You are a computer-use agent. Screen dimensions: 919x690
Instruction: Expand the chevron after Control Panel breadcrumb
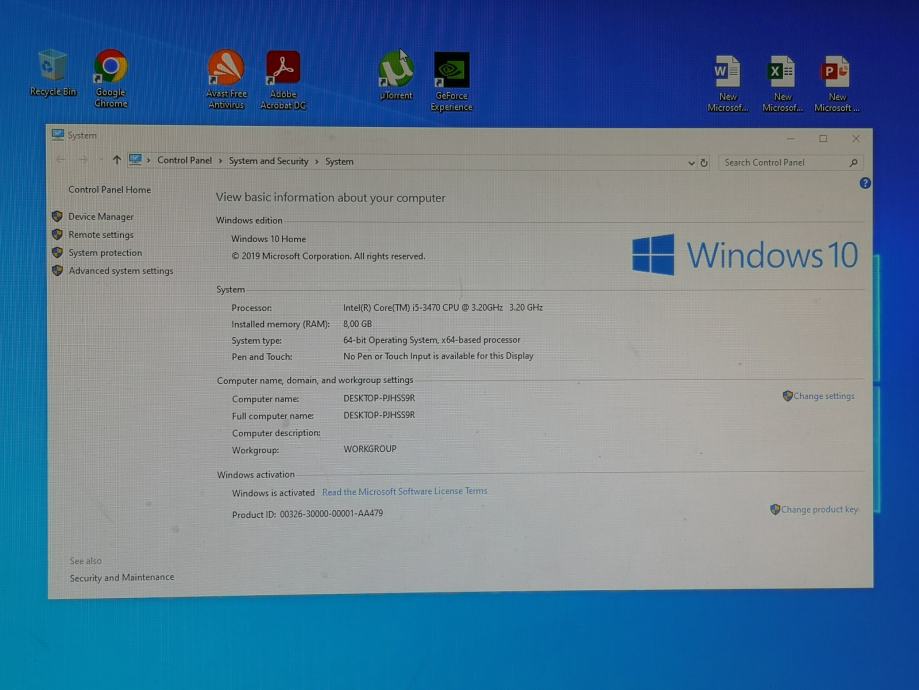(220, 161)
